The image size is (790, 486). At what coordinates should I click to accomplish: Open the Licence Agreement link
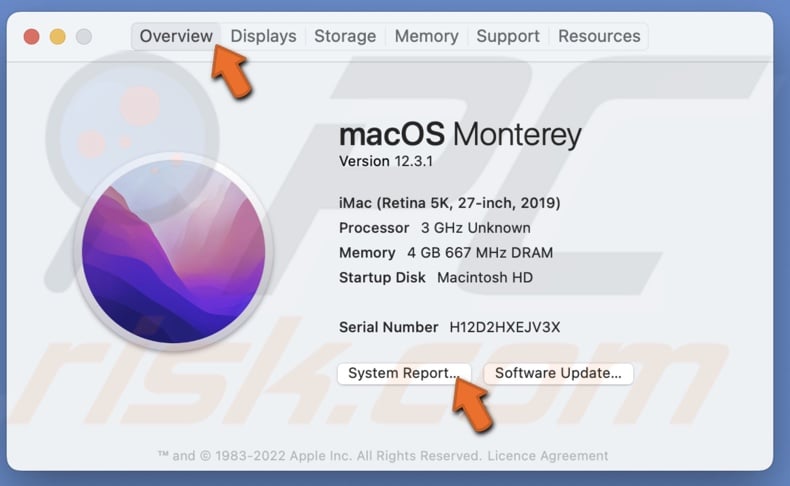(x=548, y=456)
